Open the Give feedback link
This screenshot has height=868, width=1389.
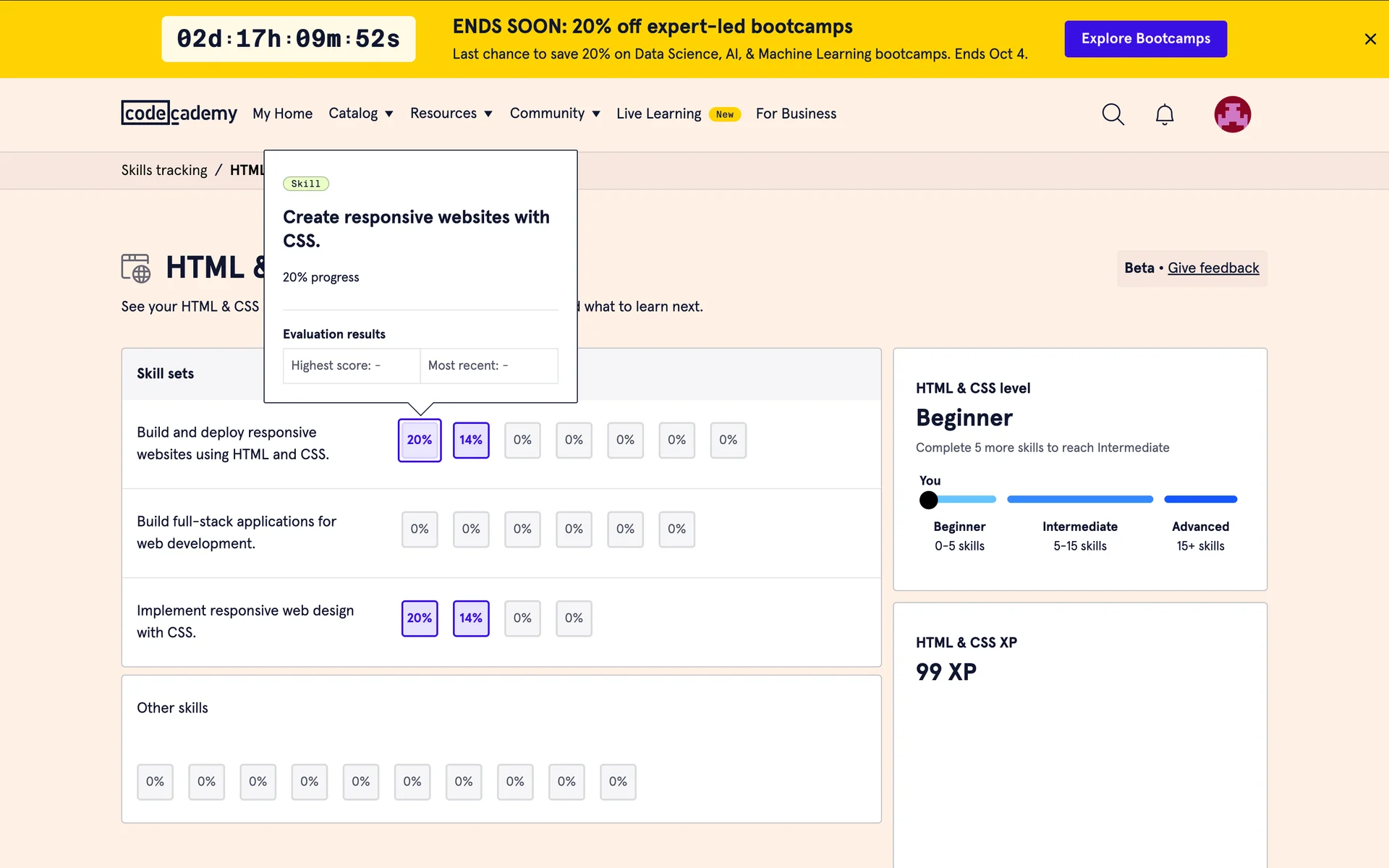1213,268
